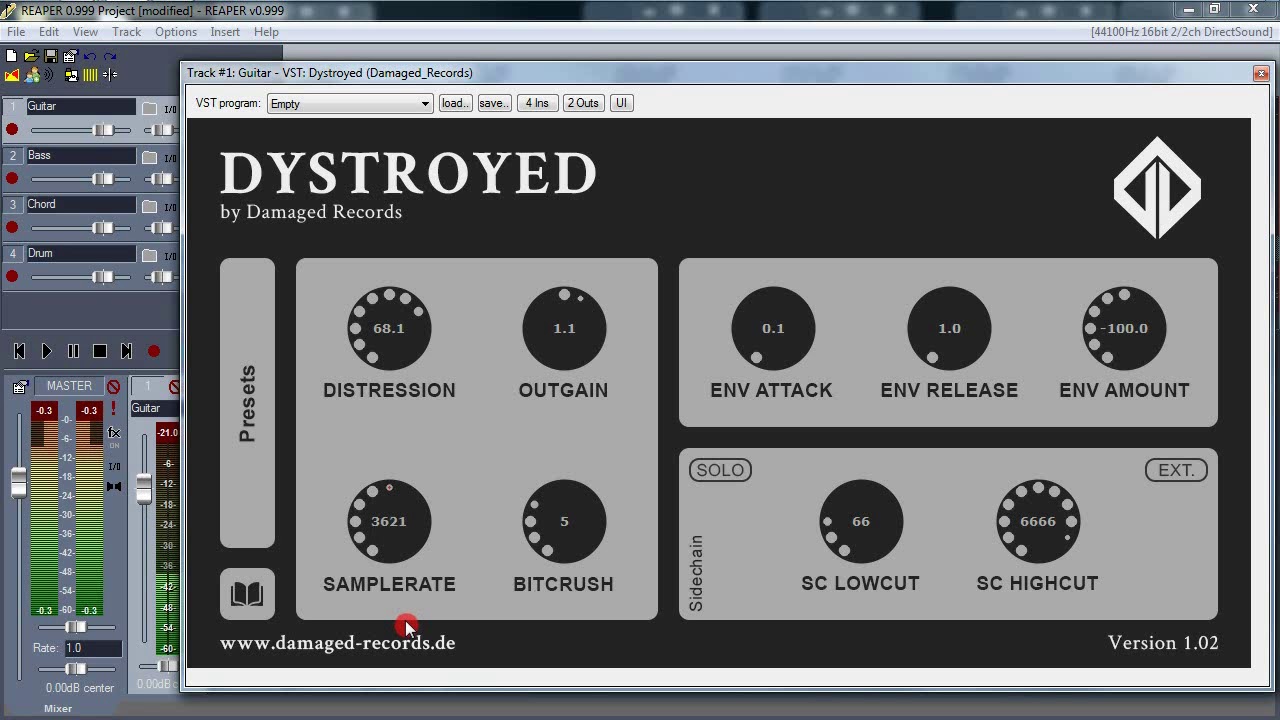The height and width of the screenshot is (720, 1280).
Task: Click the BITCRUSH knob
Action: (x=564, y=521)
